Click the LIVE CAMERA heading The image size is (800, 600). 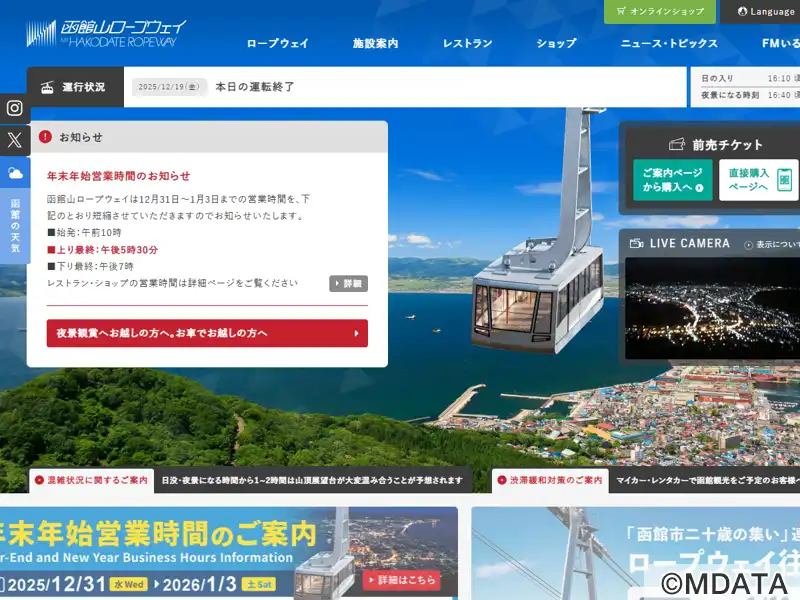[x=690, y=243]
